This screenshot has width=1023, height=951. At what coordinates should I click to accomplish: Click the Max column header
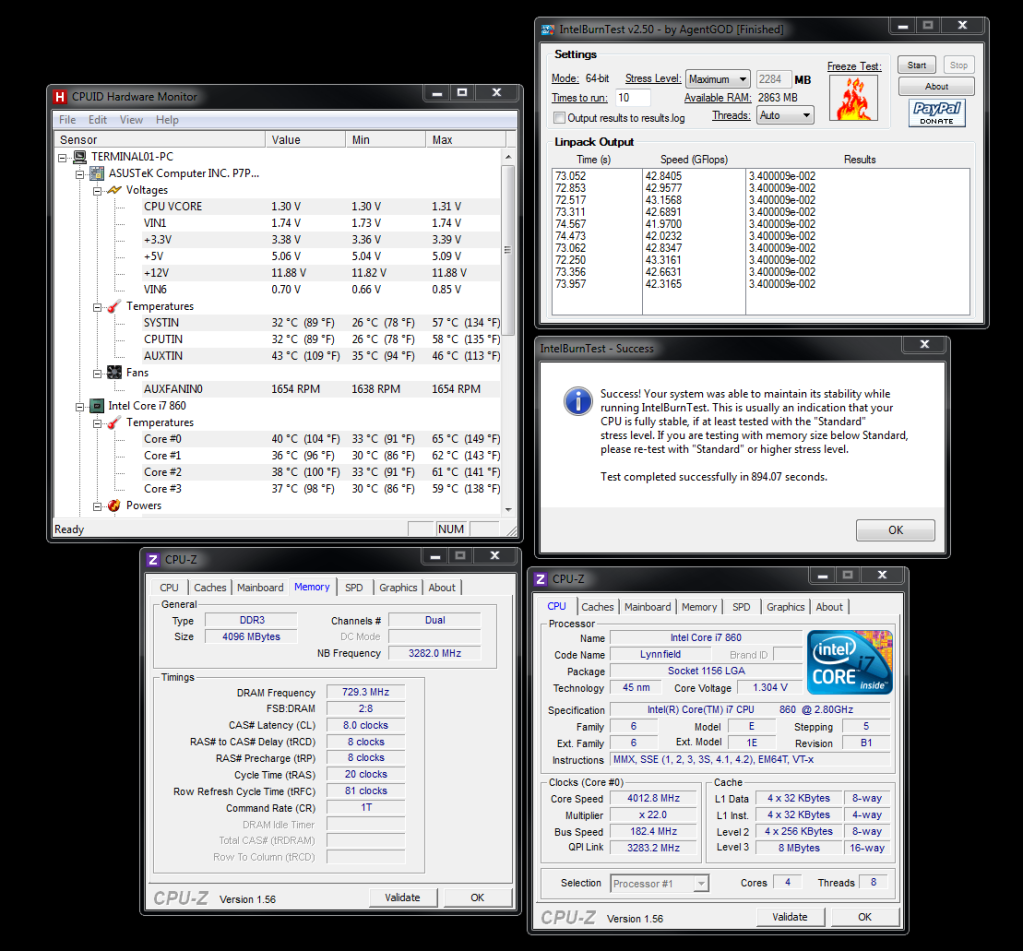click(465, 140)
